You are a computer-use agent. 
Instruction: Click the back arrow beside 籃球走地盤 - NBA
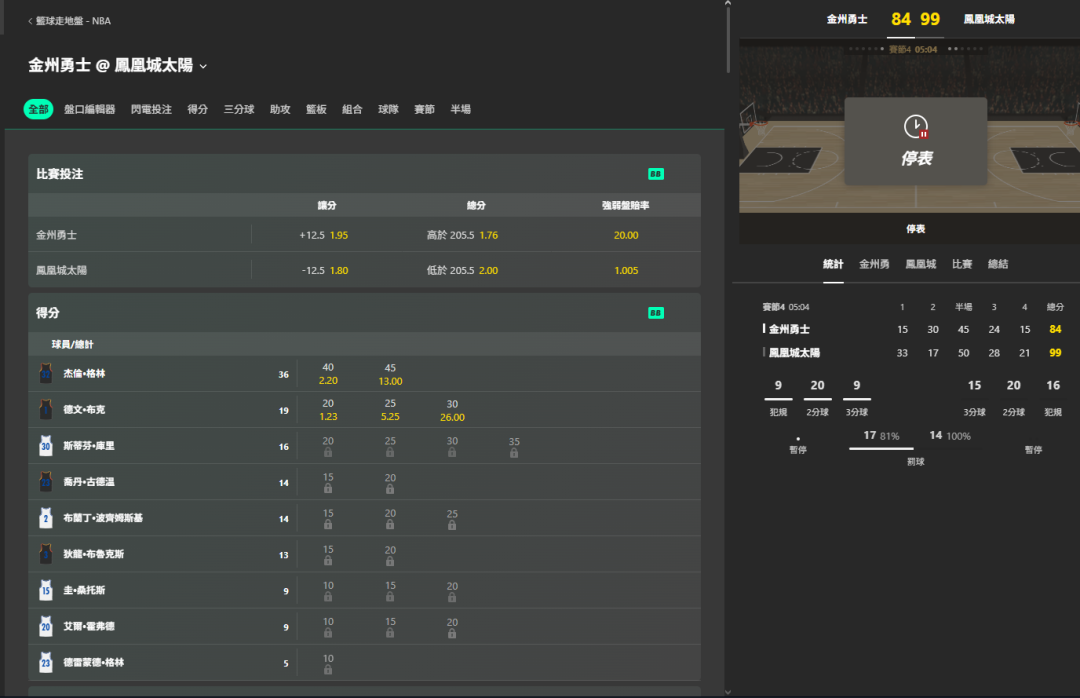click(x=30, y=20)
